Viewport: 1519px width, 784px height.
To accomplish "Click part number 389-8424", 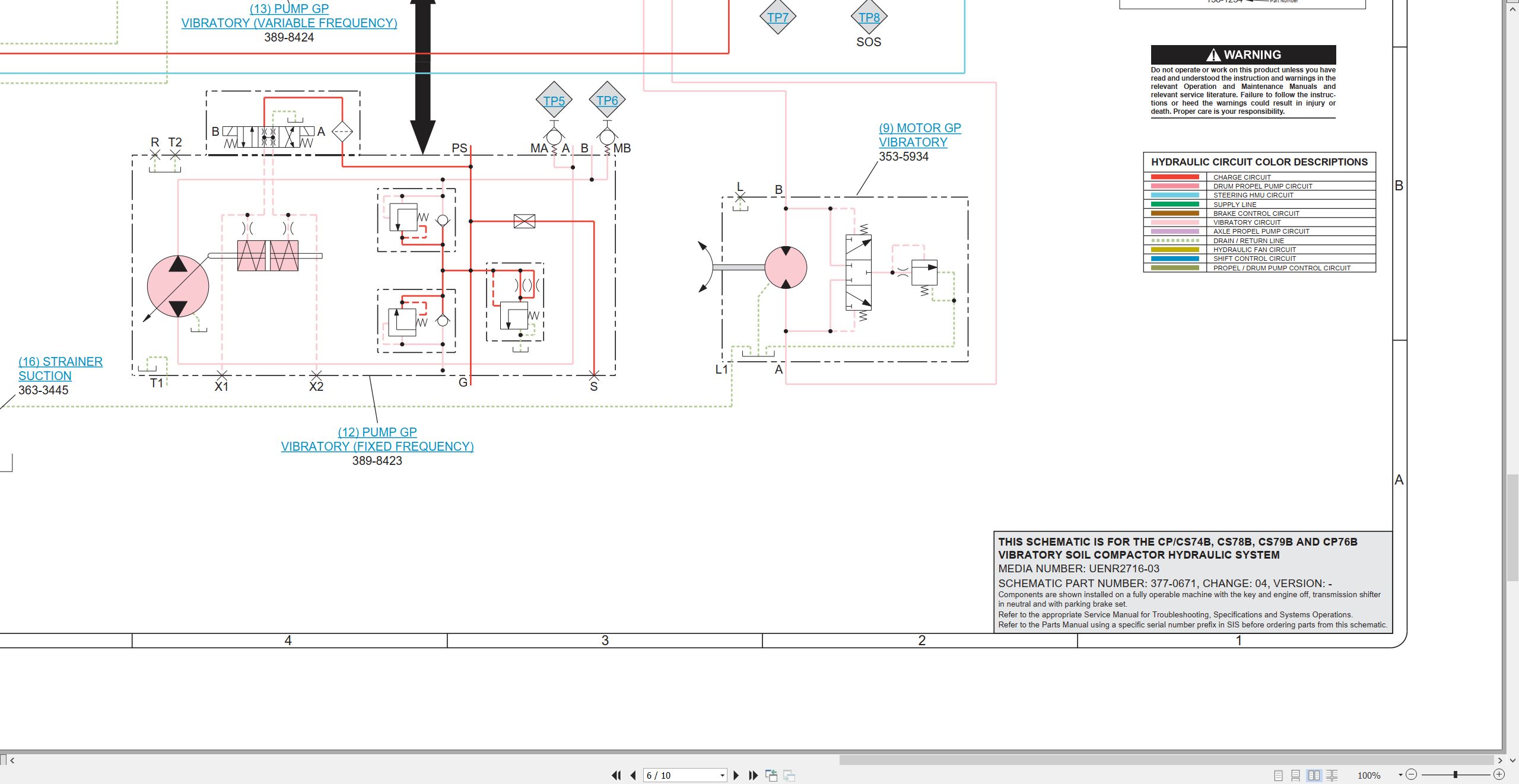I will pyautogui.click(x=289, y=37).
